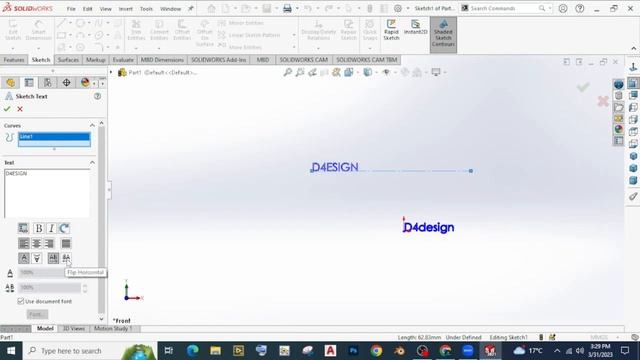Screen dimensions: 640x360
Task: Click the Font button
Action: point(37,314)
